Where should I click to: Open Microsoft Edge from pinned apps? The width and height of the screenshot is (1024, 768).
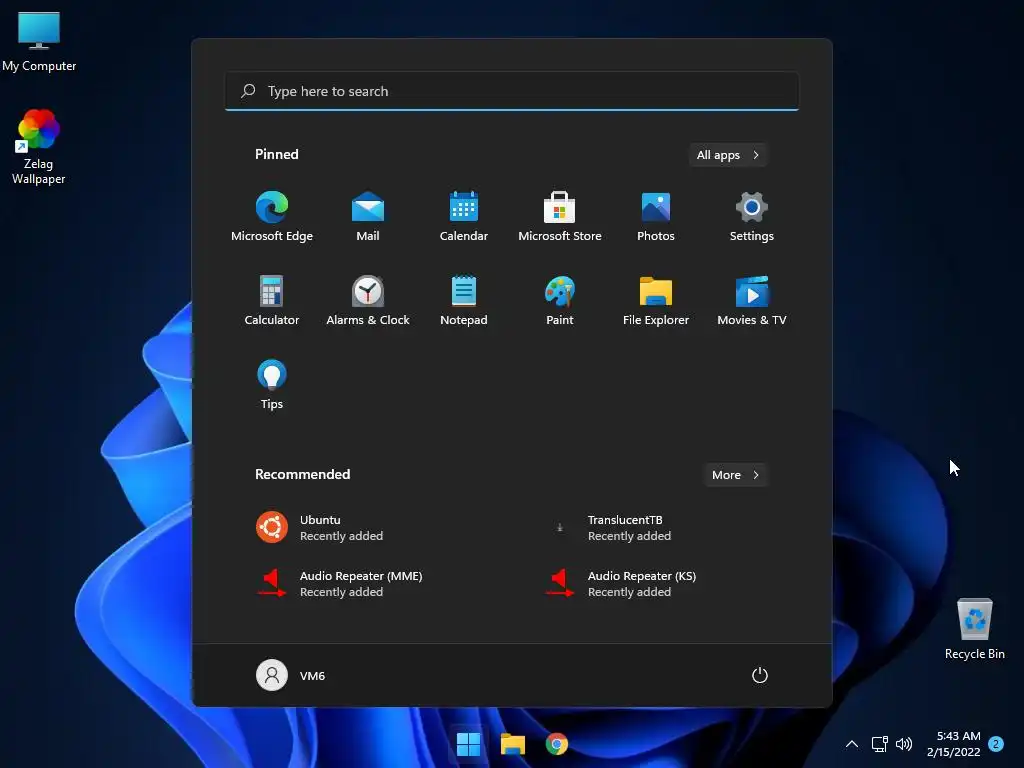click(272, 217)
